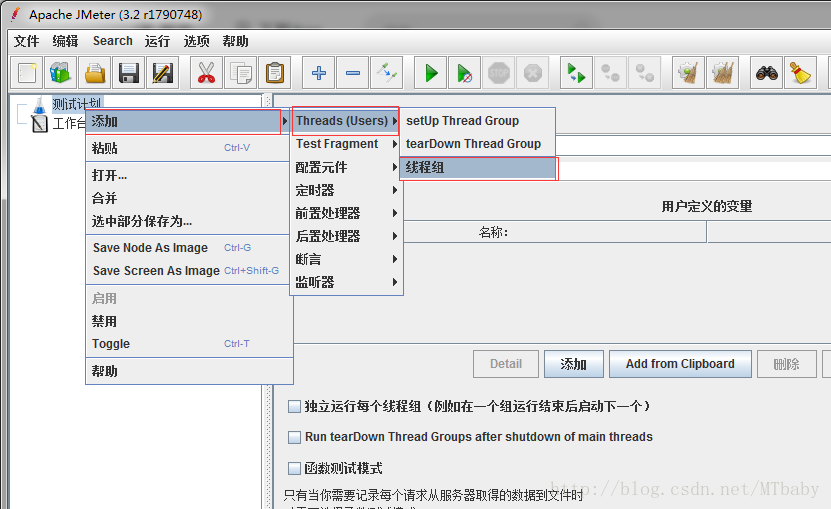
Task: Expand the 配置元件 submenu
Action: point(347,167)
